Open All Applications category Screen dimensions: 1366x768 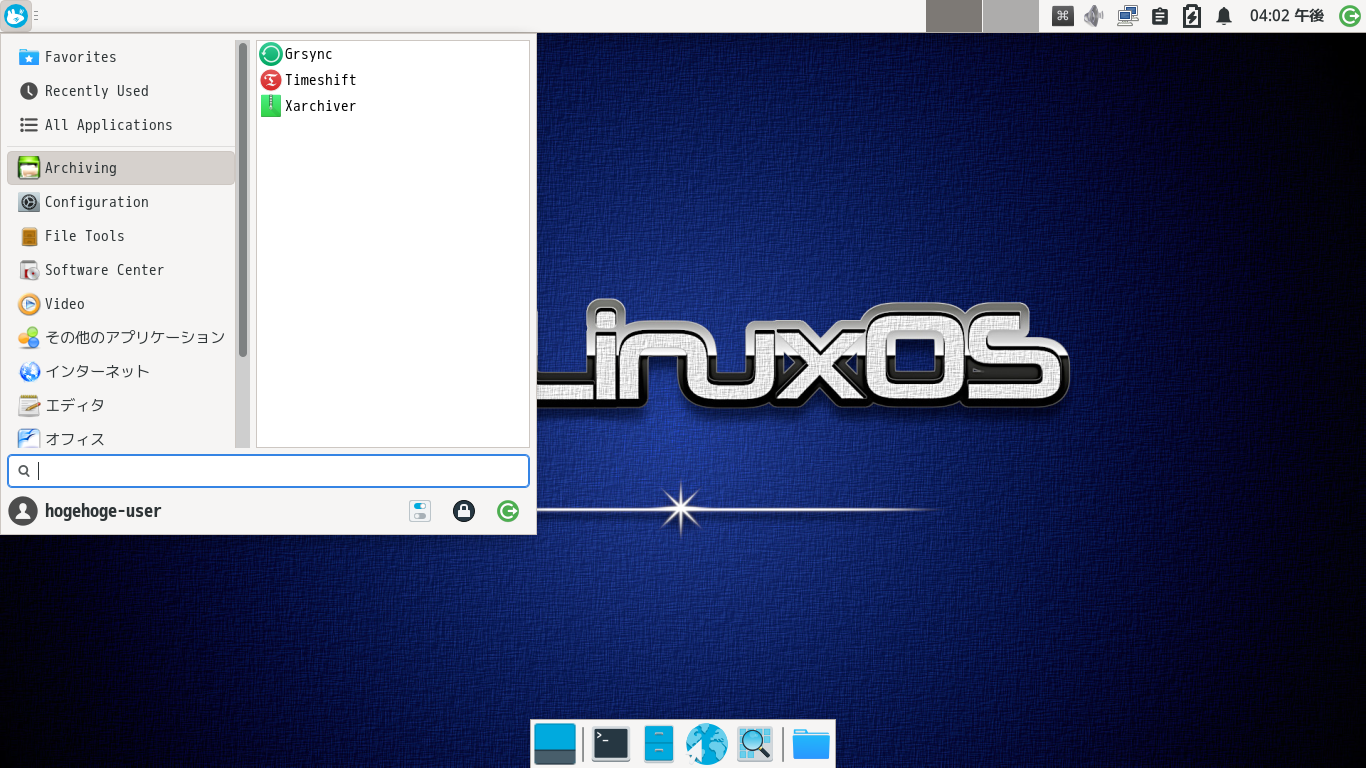tap(121, 125)
